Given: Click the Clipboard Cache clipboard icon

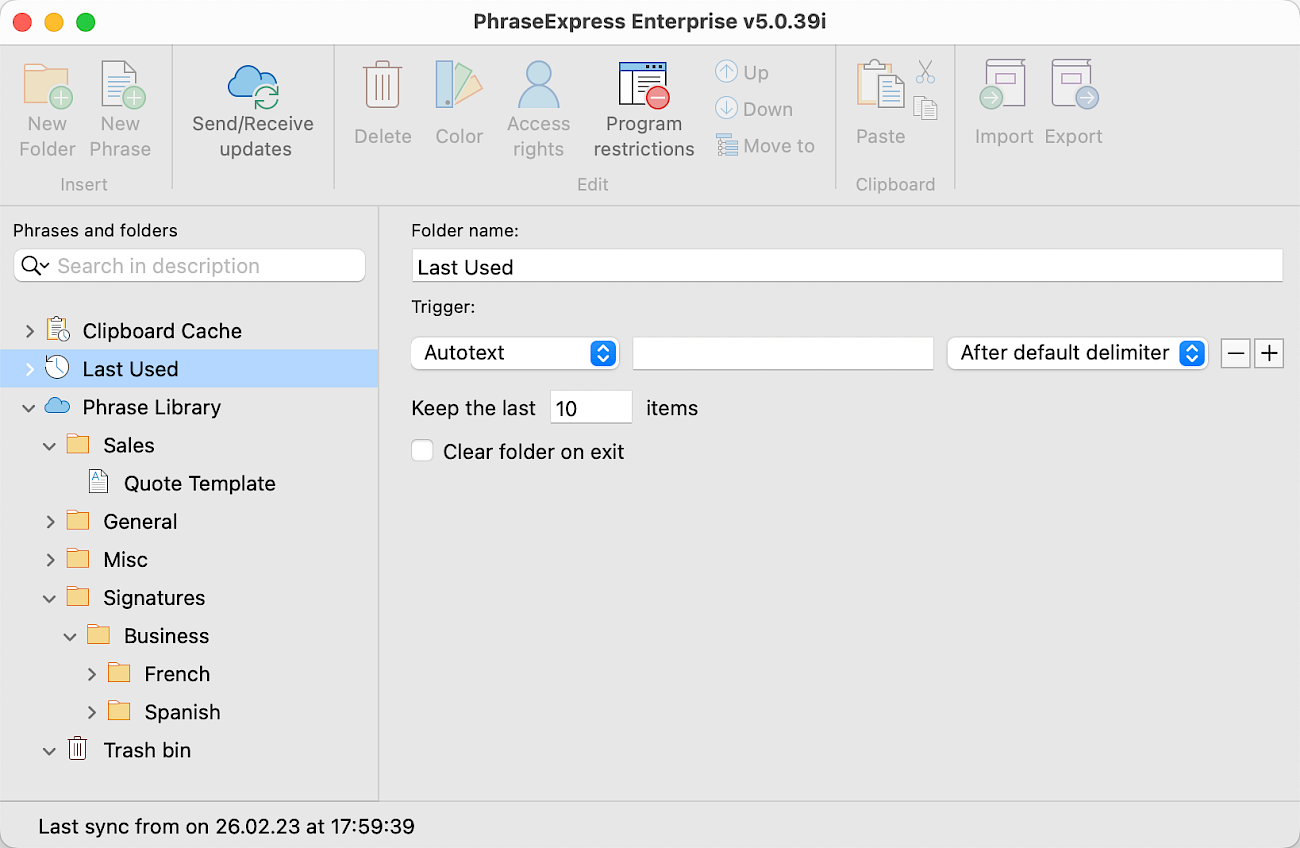Looking at the screenshot, I should 58,330.
